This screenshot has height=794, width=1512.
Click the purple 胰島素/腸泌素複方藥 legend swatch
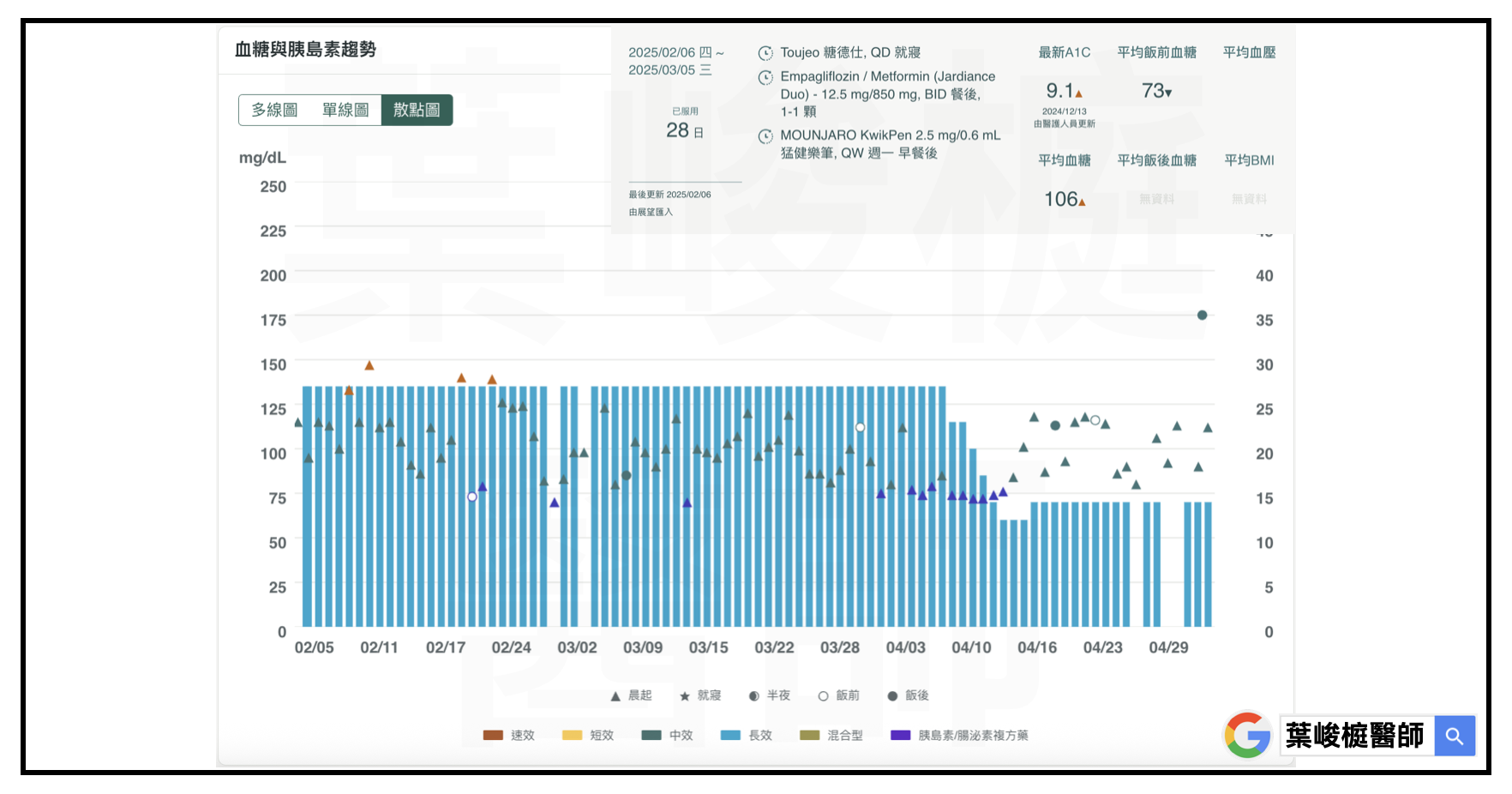coord(900,736)
